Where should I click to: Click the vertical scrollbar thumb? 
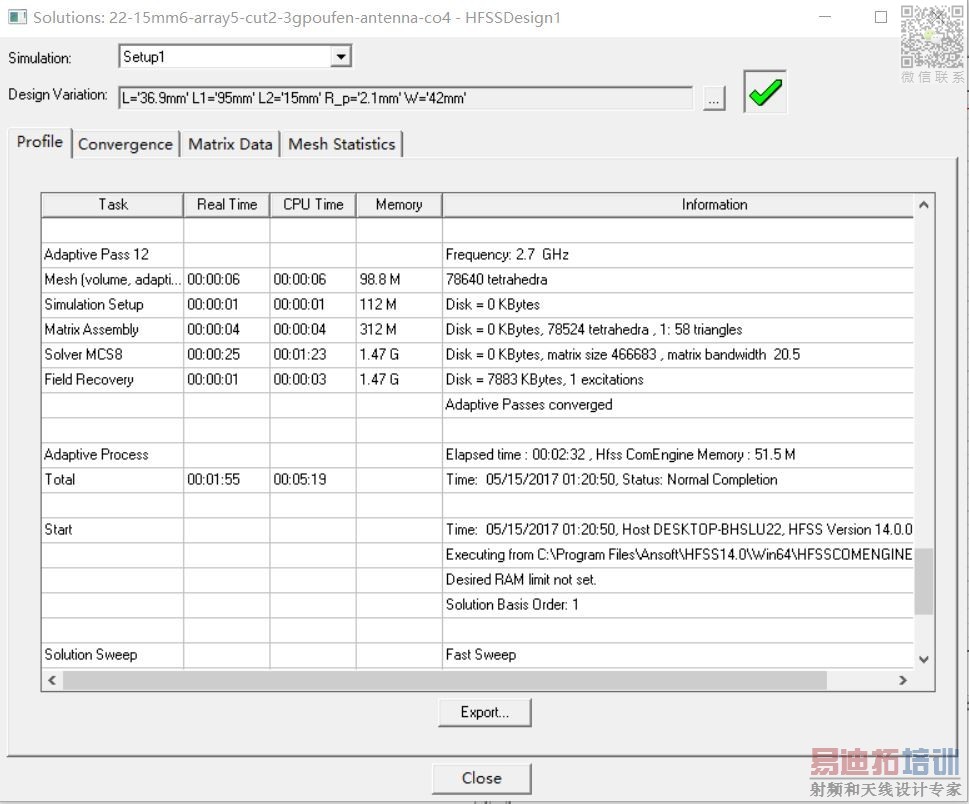tap(924, 581)
